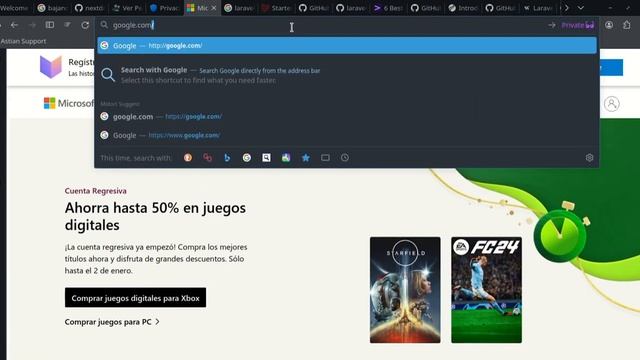
Task: Select the red circles search engine icon
Action: coord(207,158)
